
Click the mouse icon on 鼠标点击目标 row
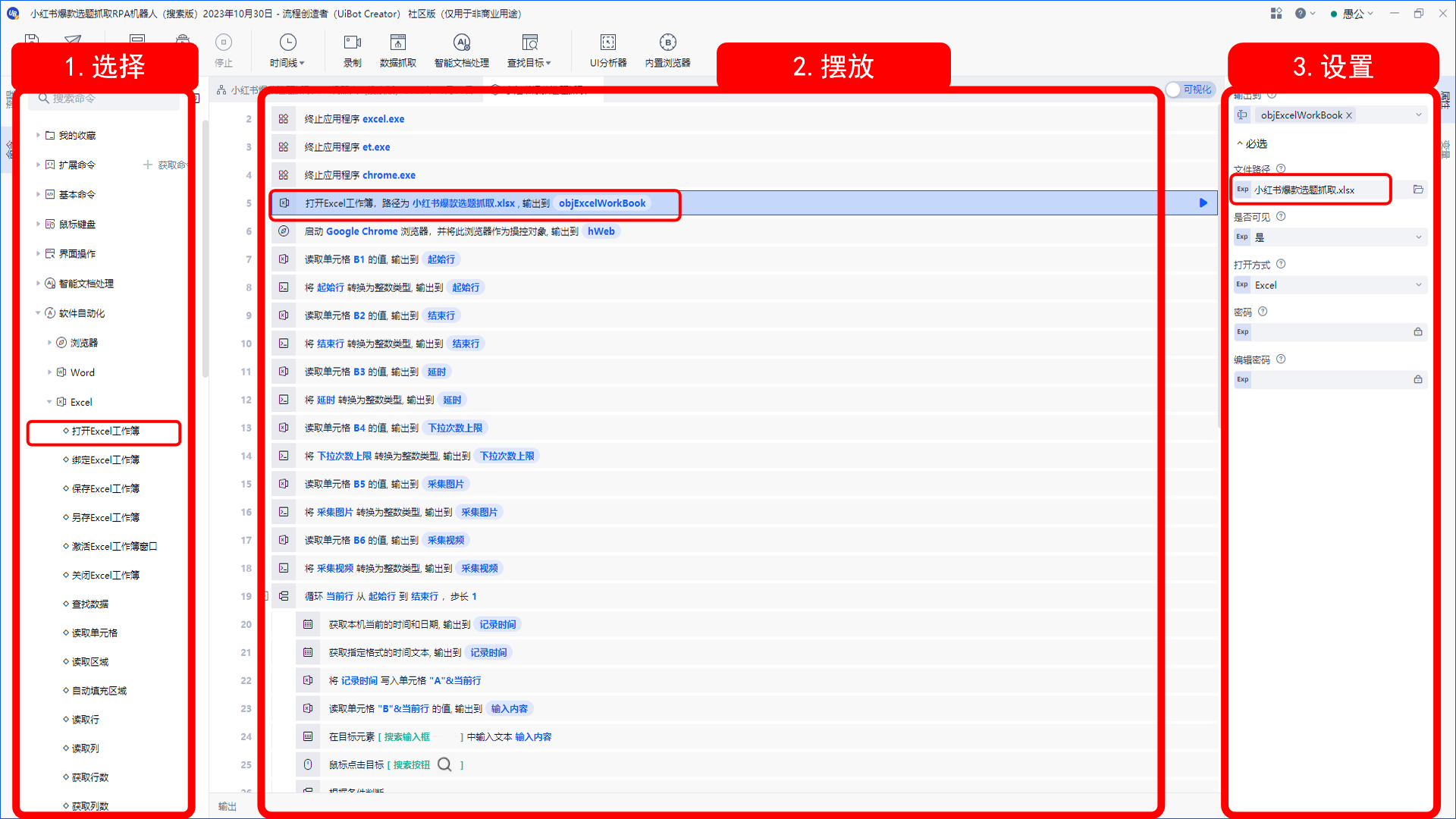pos(308,764)
